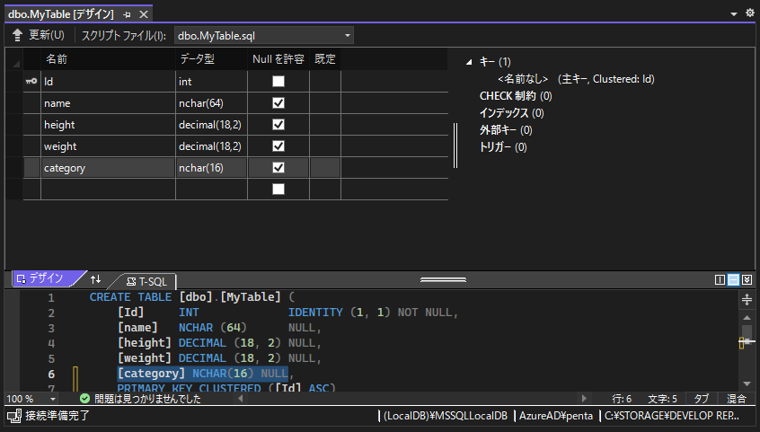
Task: Click the 文字: 5 status indicator
Action: 662,399
